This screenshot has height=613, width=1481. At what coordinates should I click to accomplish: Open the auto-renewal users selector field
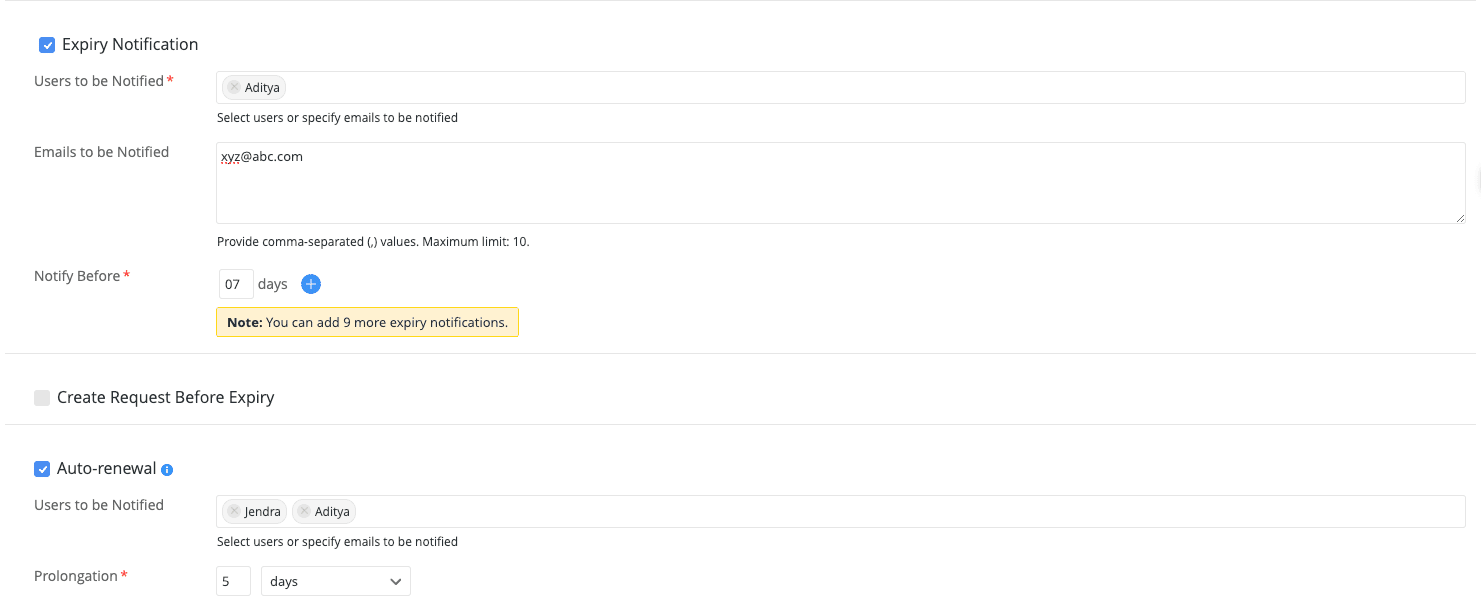pyautogui.click(x=700, y=511)
